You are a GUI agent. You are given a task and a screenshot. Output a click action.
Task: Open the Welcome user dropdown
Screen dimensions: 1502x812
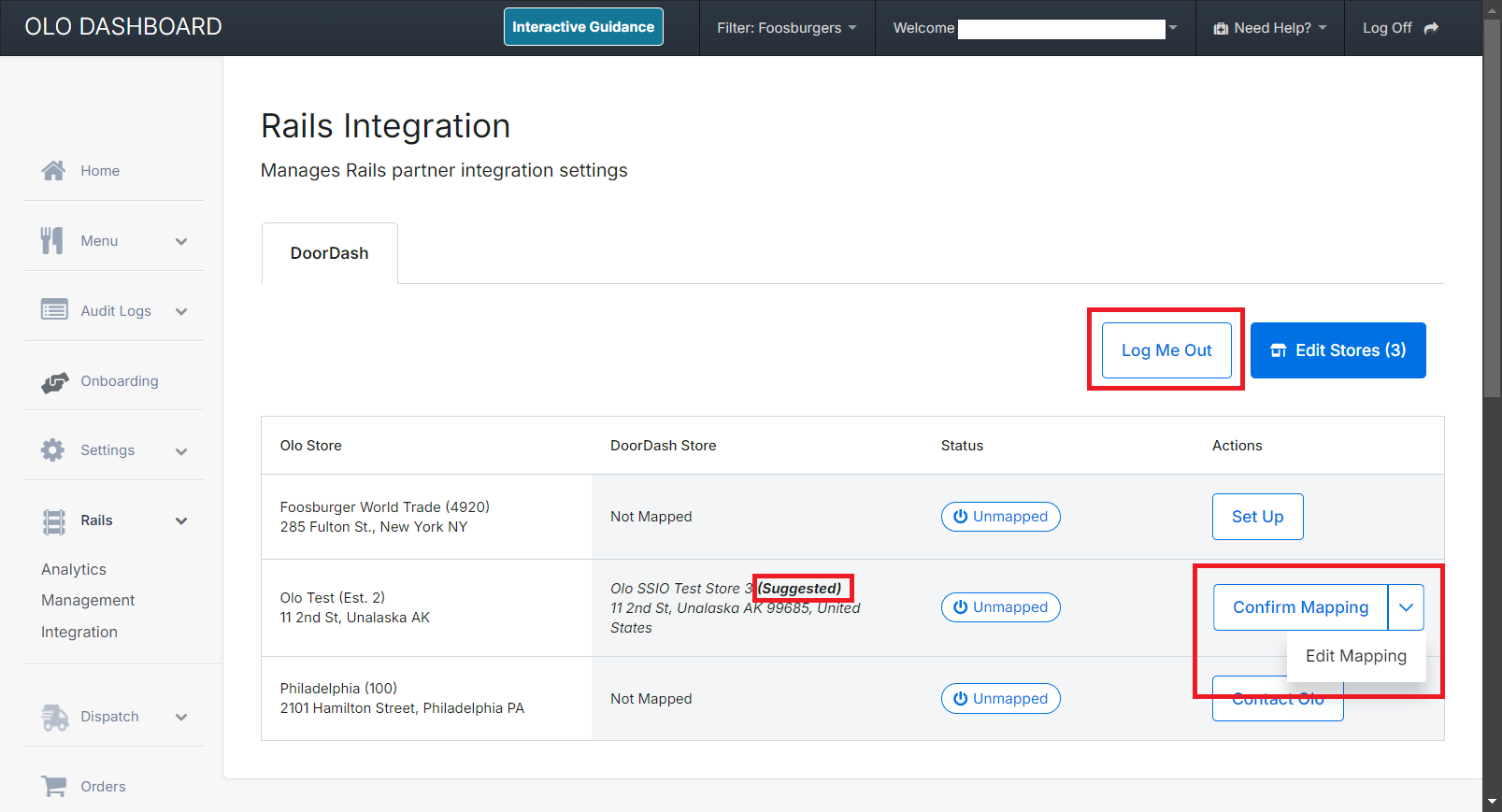tap(1035, 28)
